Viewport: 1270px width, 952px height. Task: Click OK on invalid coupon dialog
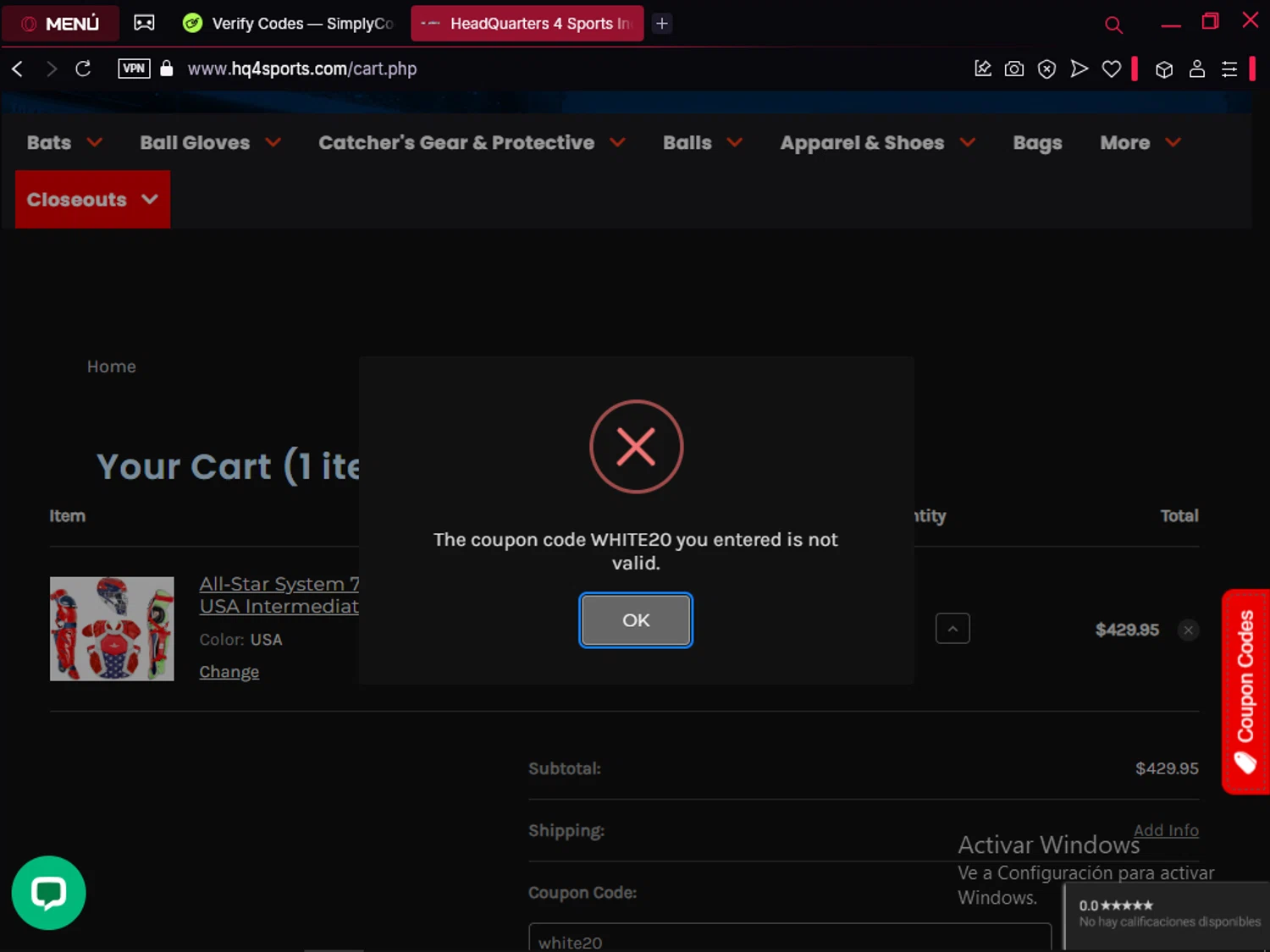tap(636, 620)
